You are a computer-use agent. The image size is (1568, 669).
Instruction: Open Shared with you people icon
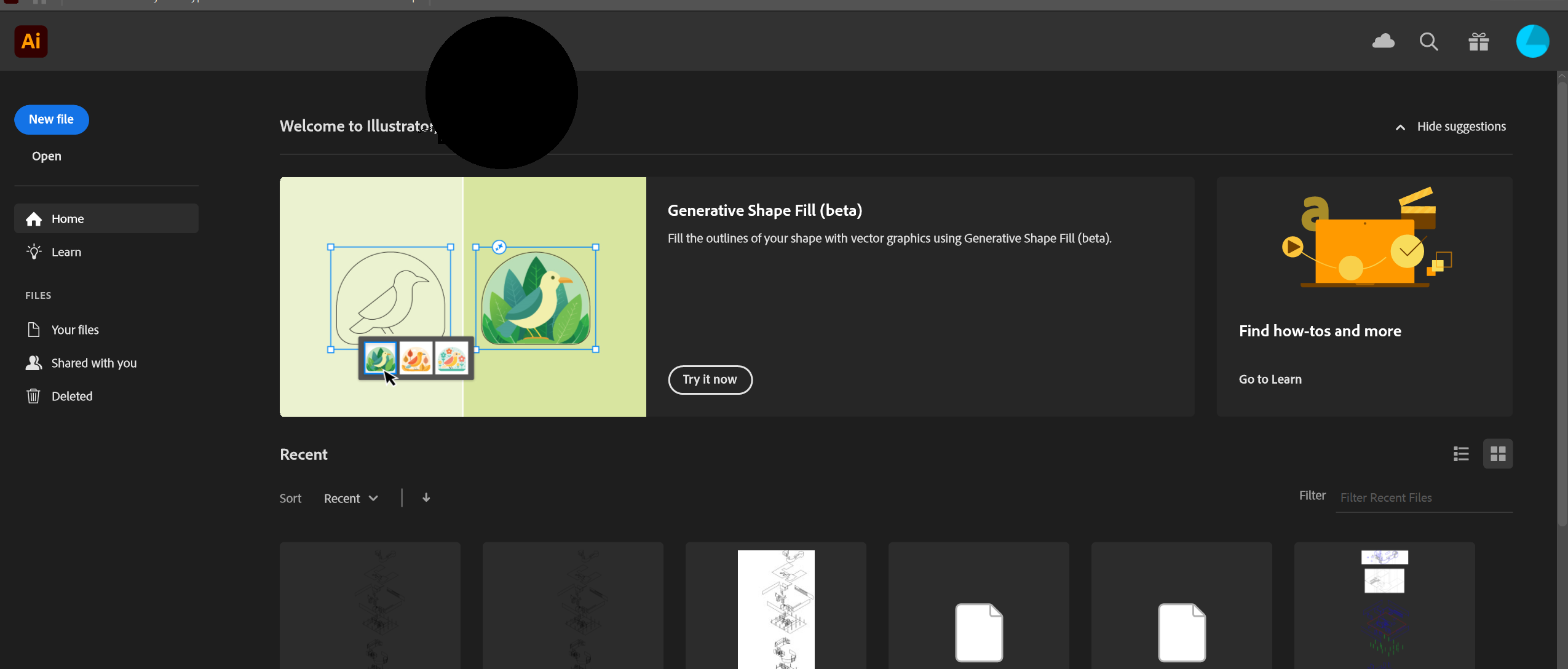[34, 363]
